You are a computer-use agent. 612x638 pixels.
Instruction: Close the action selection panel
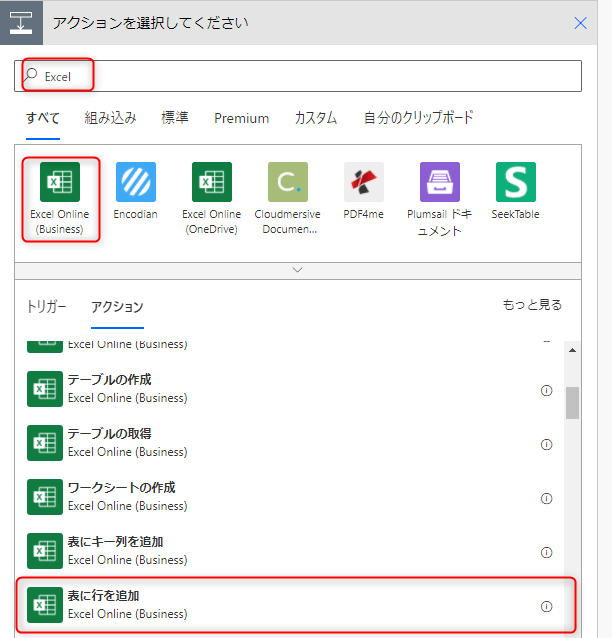[580, 23]
